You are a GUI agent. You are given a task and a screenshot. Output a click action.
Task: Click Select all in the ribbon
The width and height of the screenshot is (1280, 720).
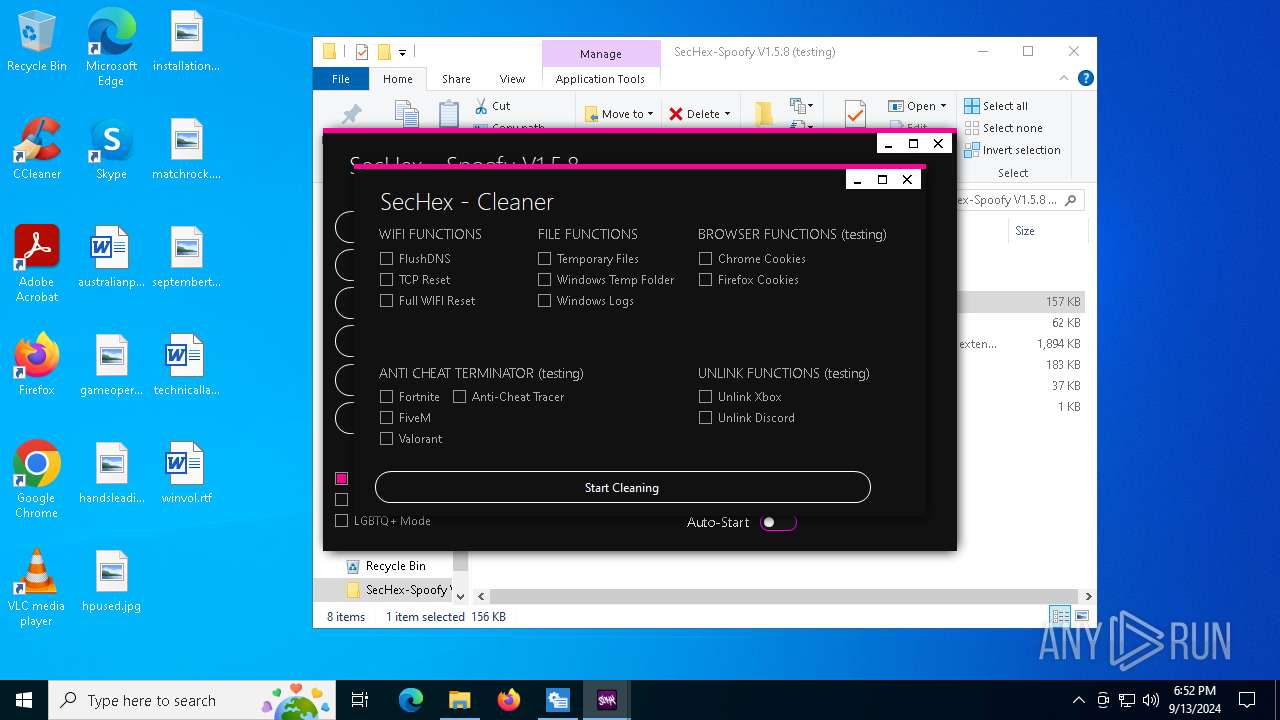(x=996, y=106)
